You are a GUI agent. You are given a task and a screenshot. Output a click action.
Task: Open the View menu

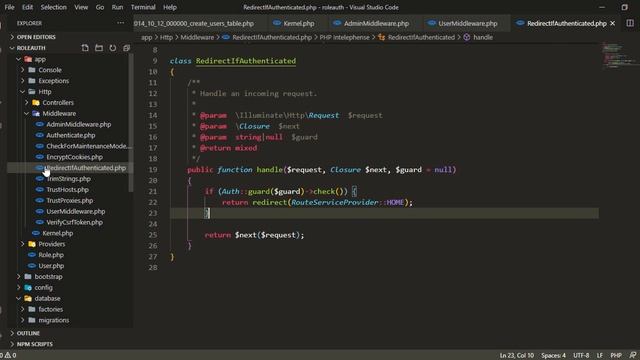[x=81, y=7]
